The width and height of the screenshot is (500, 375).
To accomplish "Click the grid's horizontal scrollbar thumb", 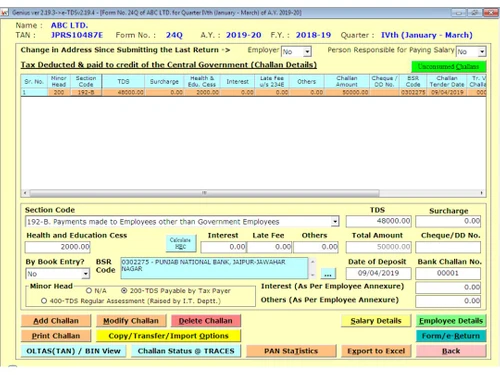I will point(204,193).
